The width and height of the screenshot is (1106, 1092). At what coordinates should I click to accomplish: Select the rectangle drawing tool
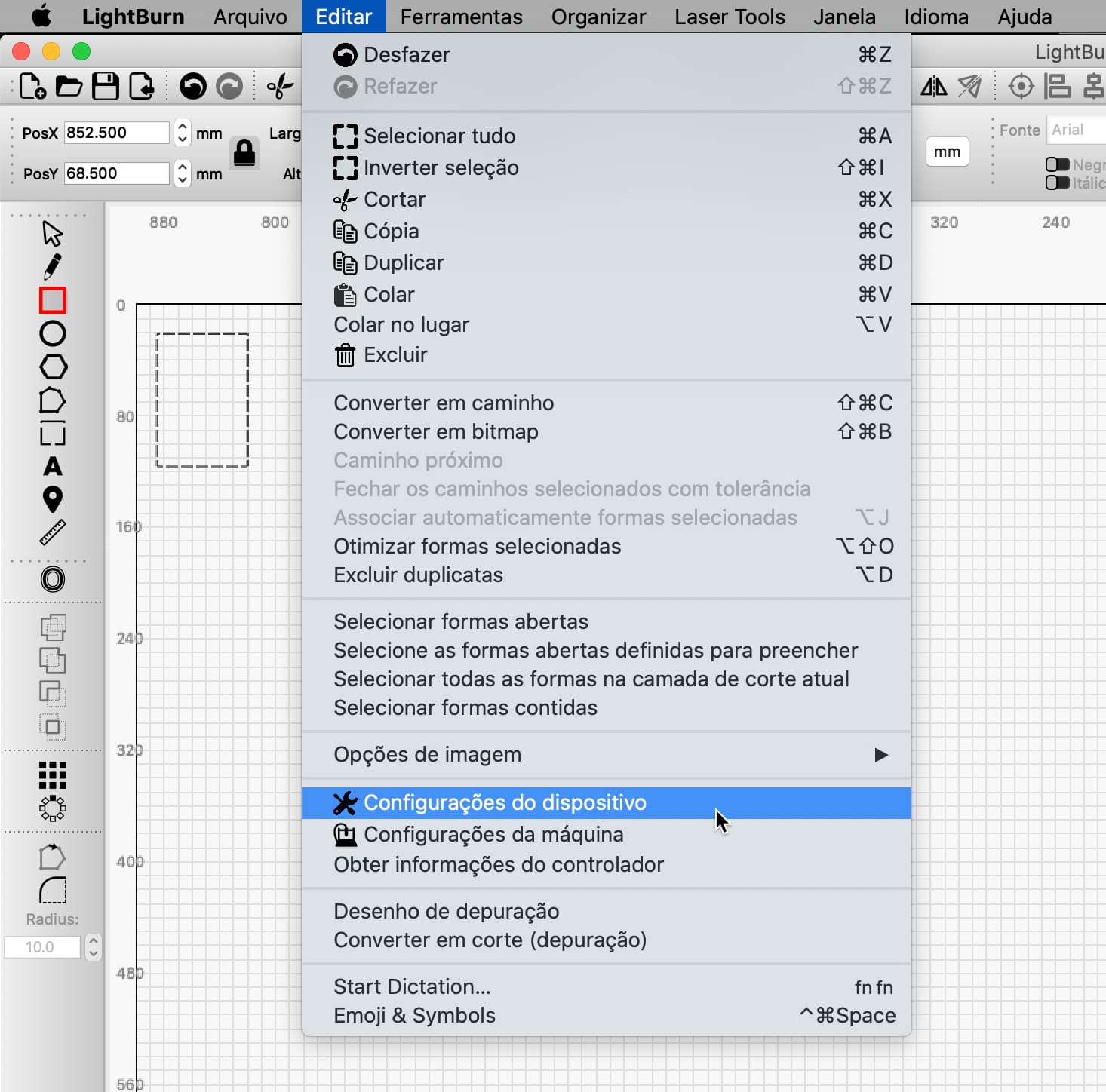(x=53, y=300)
